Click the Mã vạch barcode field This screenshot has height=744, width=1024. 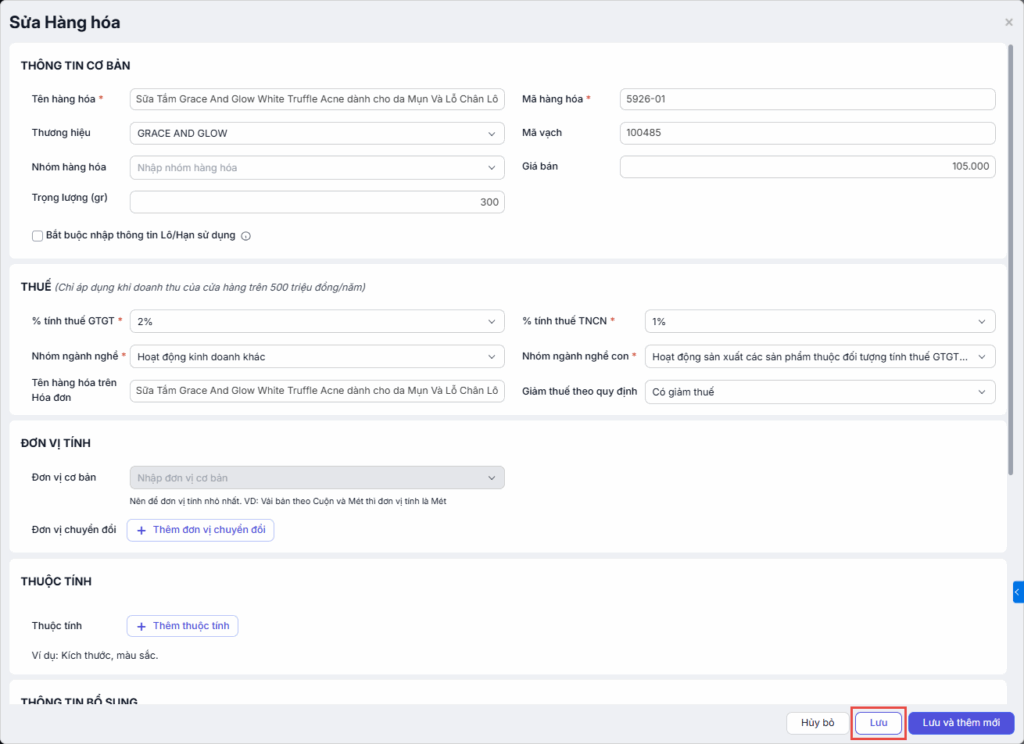(x=807, y=133)
